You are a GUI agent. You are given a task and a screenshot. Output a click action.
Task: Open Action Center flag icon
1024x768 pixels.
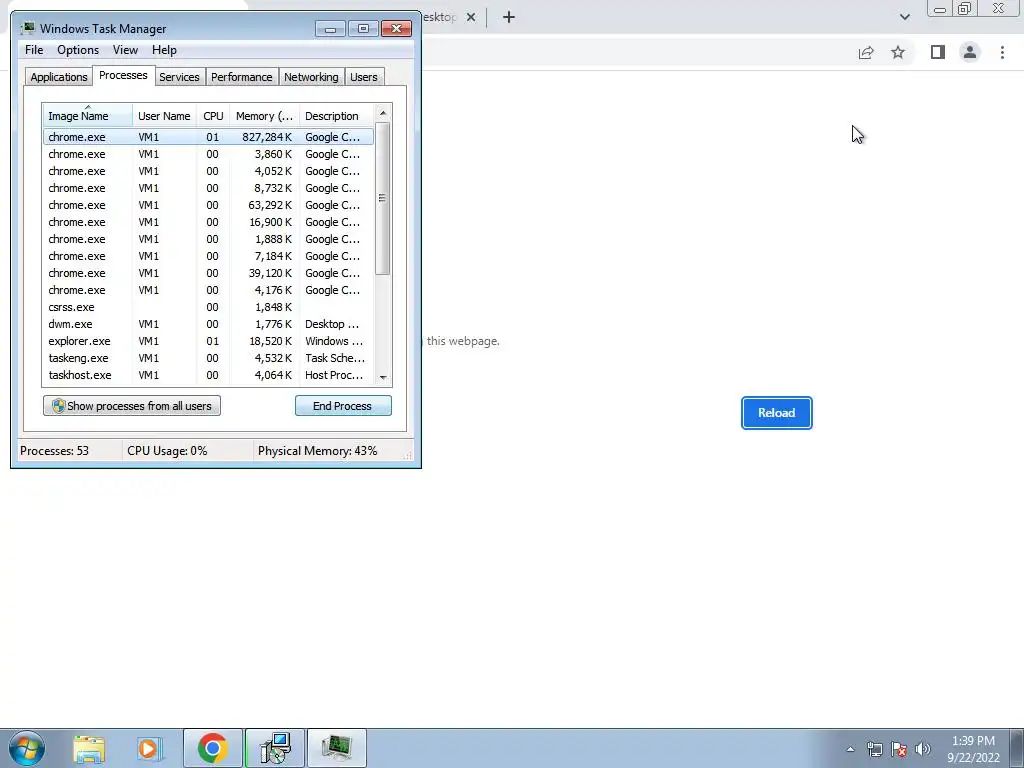click(899, 749)
